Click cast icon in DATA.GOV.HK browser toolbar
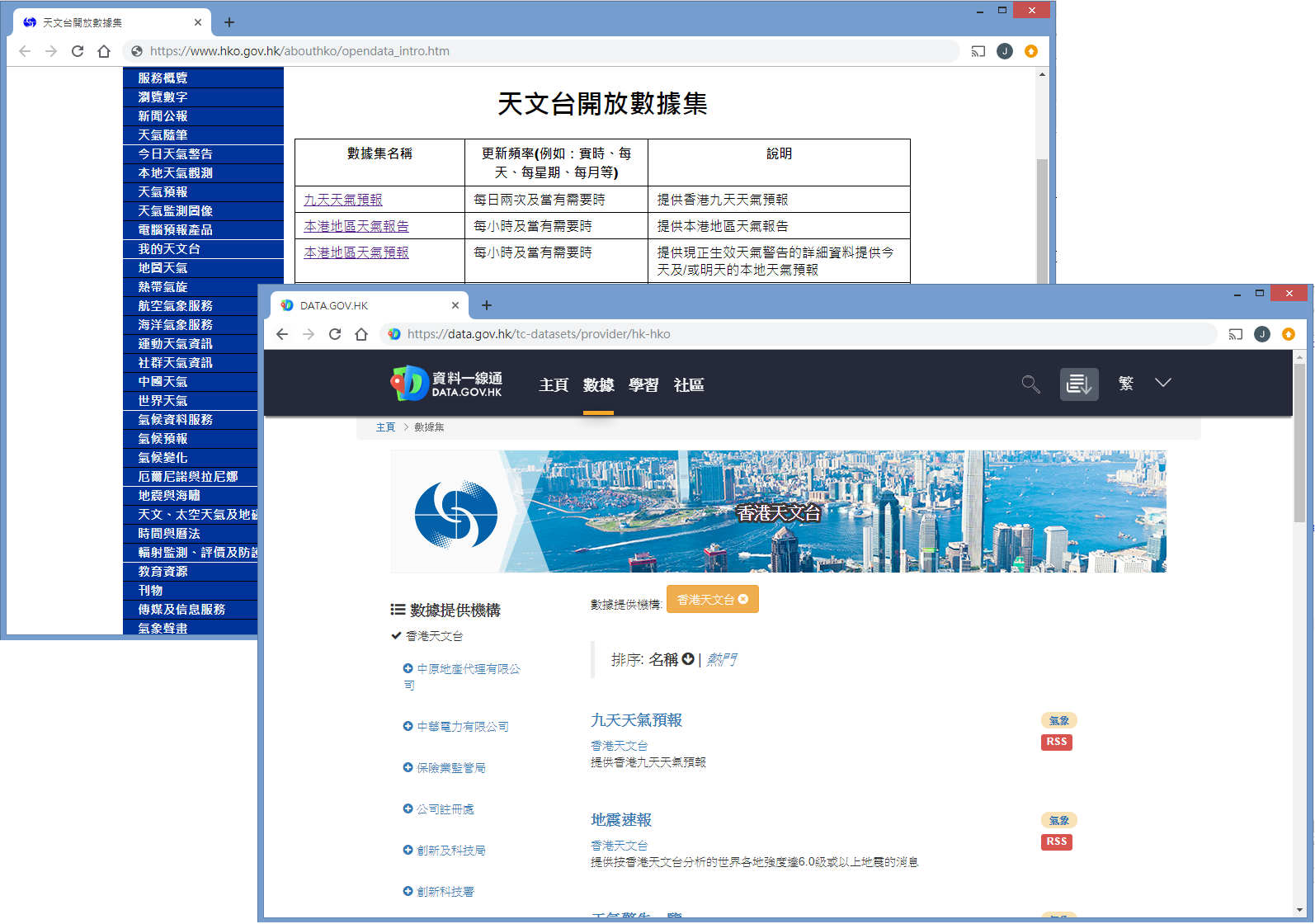The width and height of the screenshot is (1315, 924). coord(1235,334)
